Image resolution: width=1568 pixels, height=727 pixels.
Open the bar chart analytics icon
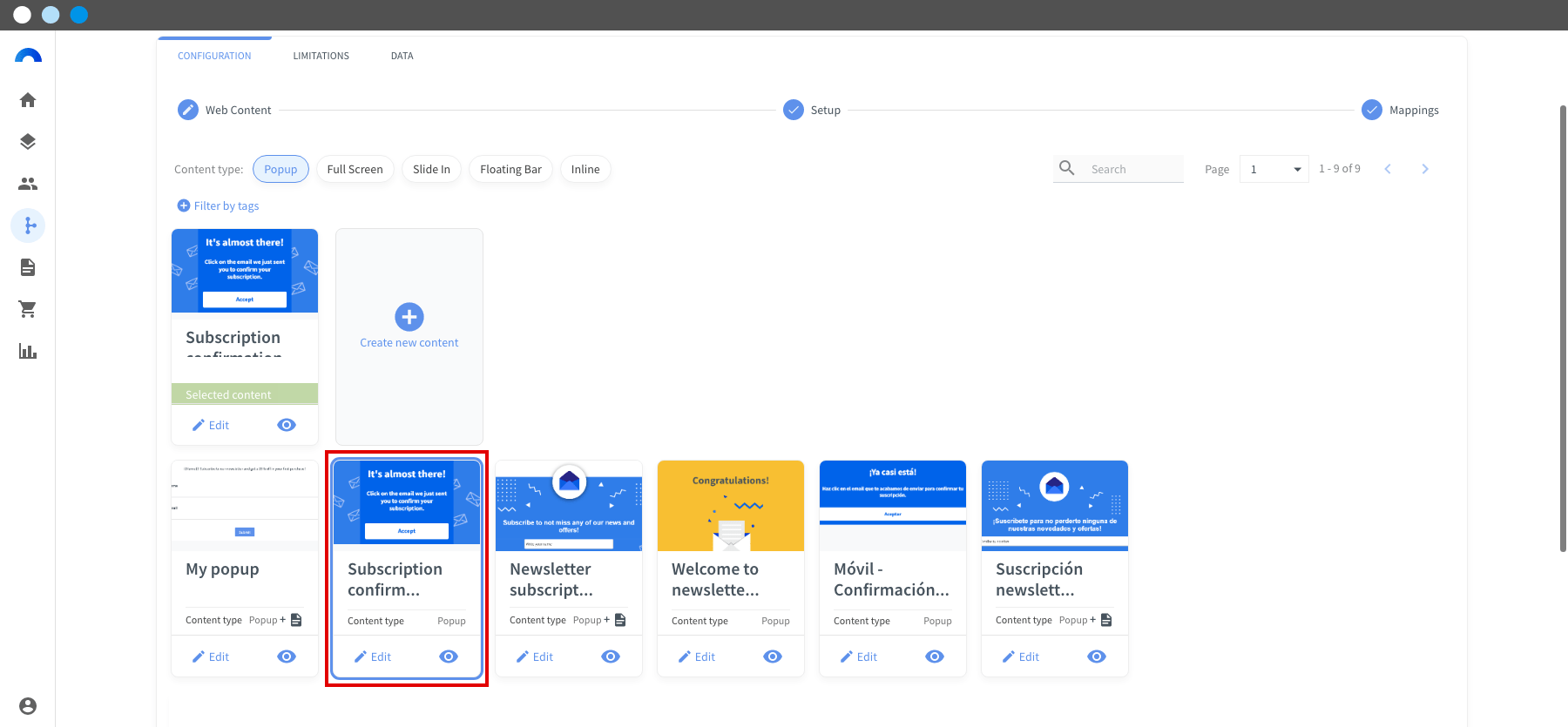coord(28,351)
